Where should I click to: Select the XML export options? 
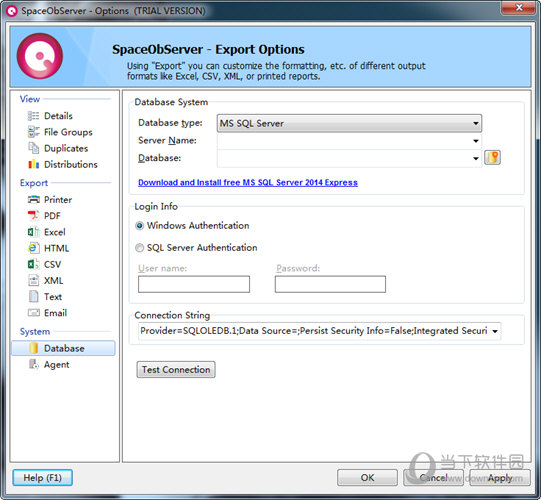[x=53, y=281]
